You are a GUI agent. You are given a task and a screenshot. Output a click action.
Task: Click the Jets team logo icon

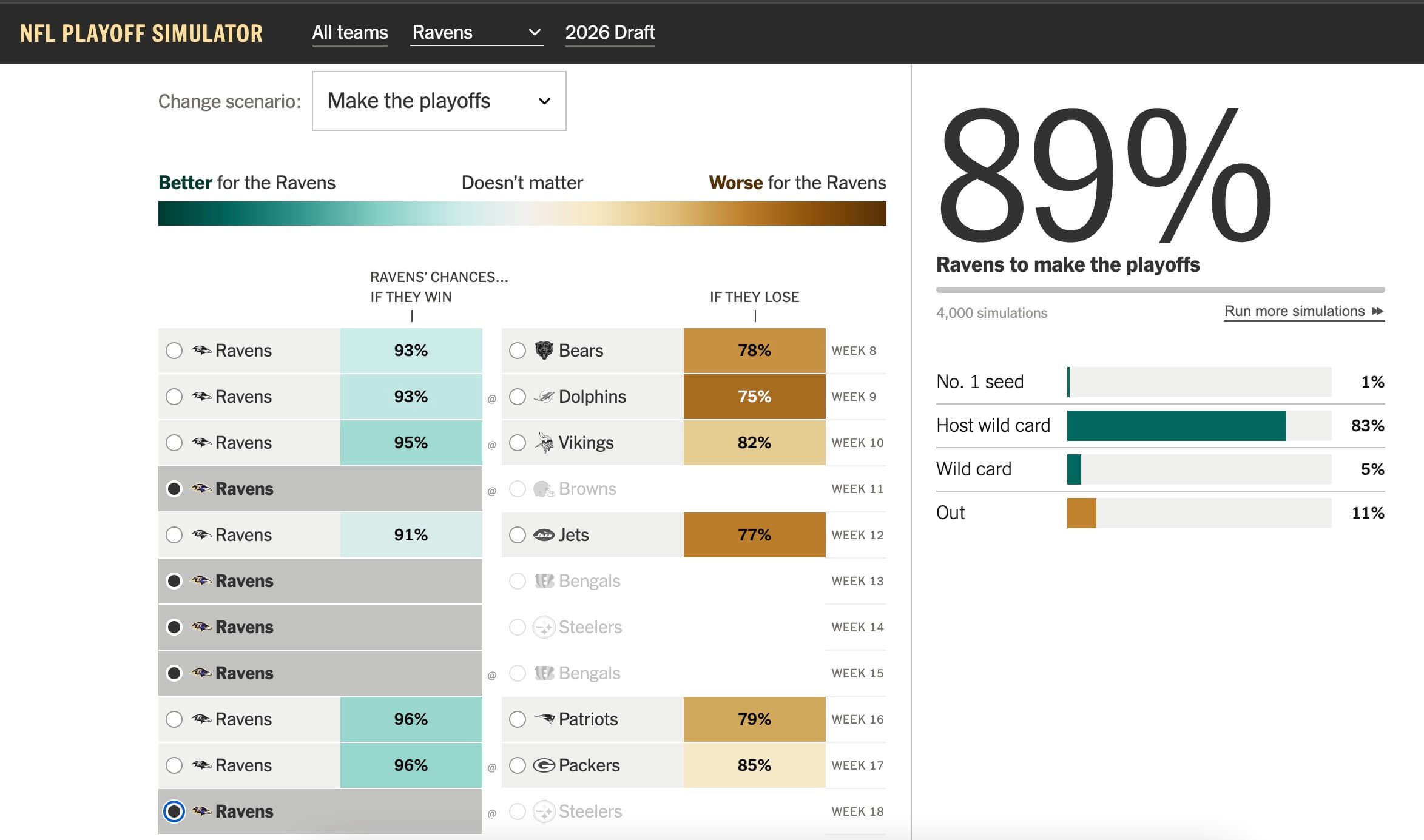coord(544,534)
